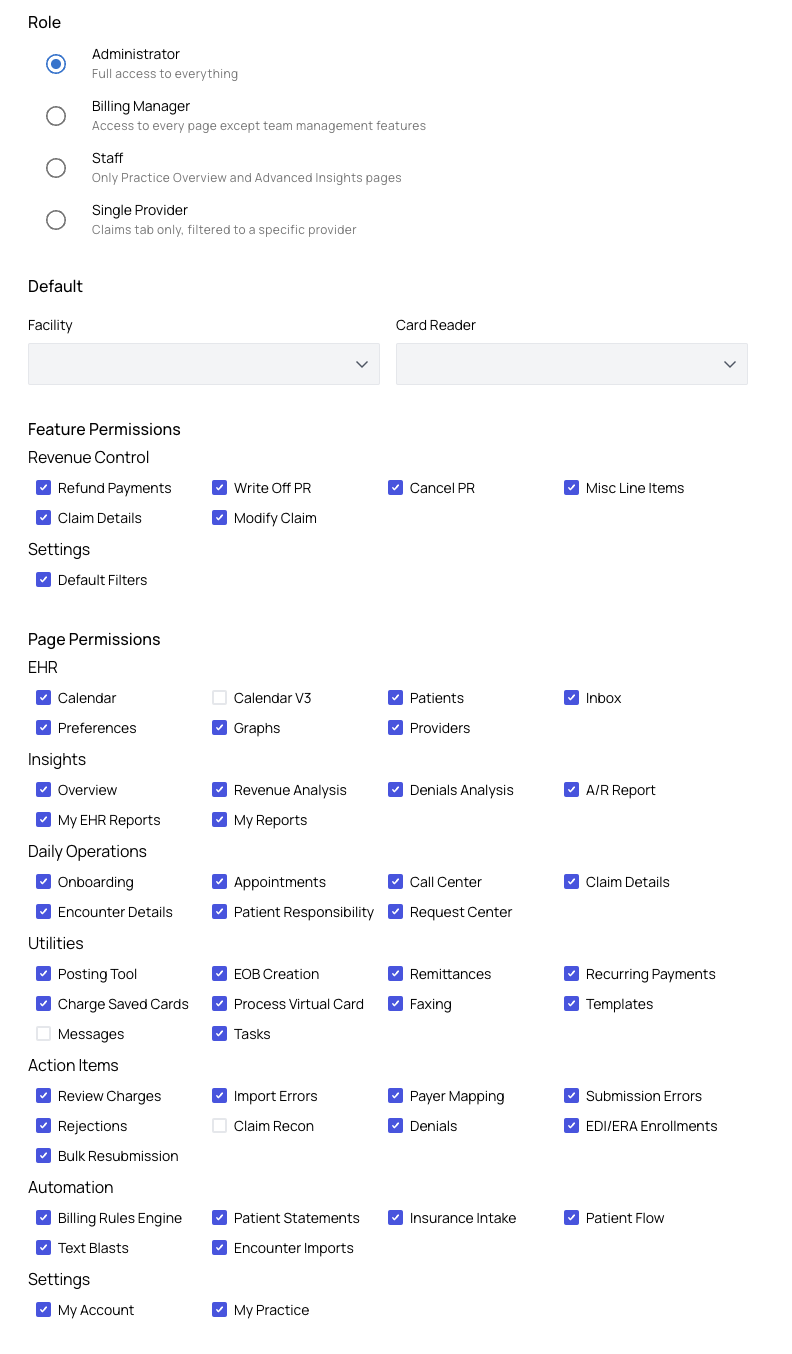
Task: Enable the Calendar V3 checkbox
Action: [219, 697]
